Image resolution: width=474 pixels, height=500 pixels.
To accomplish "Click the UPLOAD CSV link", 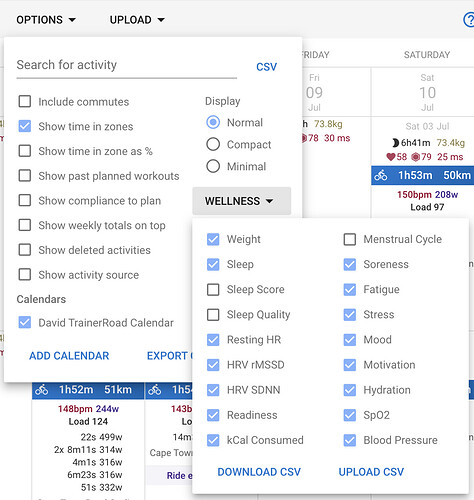I will (x=371, y=472).
